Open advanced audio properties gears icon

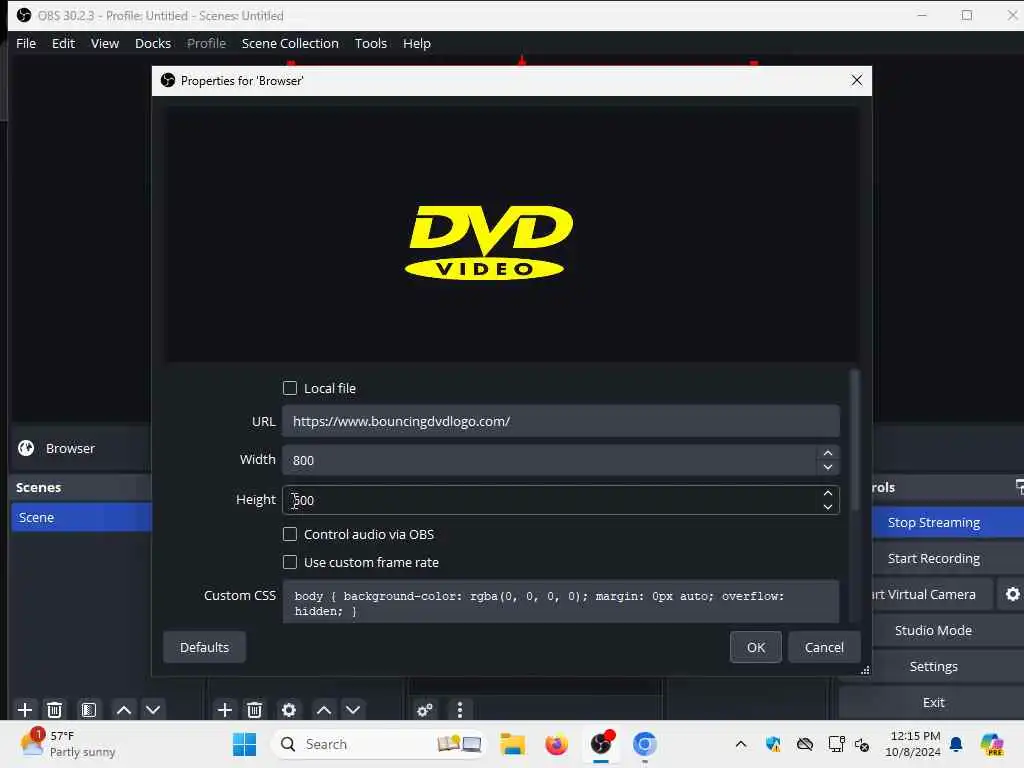pyautogui.click(x=425, y=710)
